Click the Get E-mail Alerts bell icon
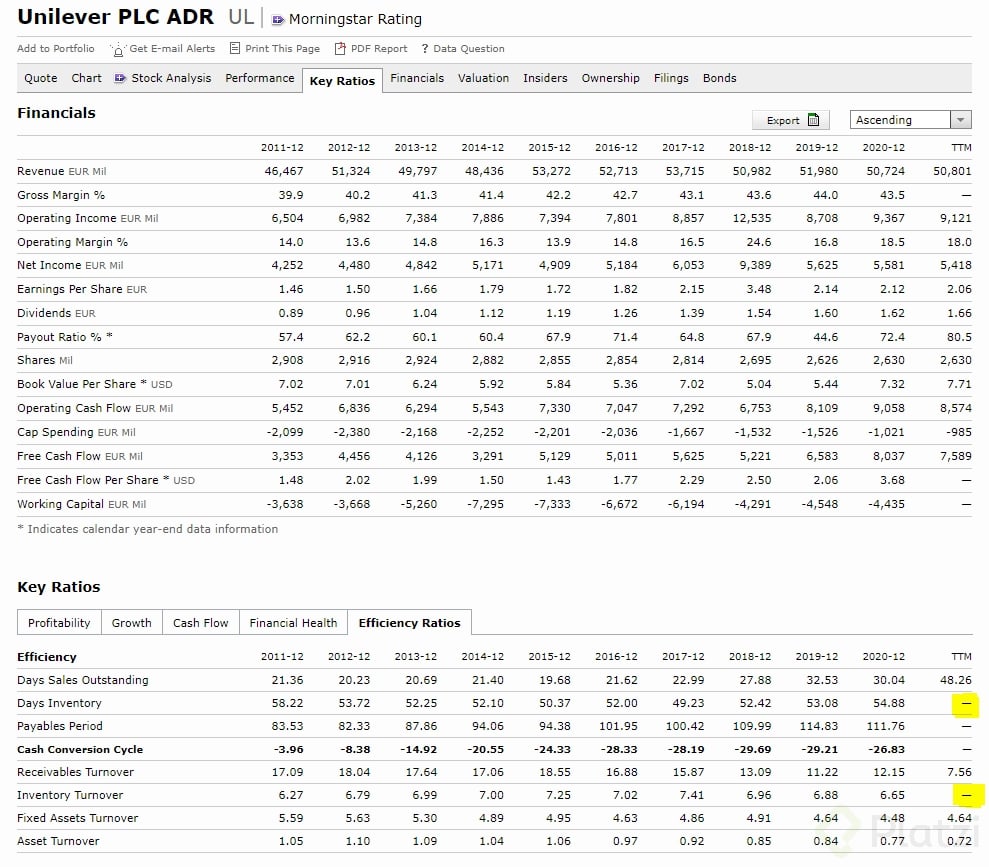Image resolution: width=989 pixels, height=867 pixels. (117, 49)
